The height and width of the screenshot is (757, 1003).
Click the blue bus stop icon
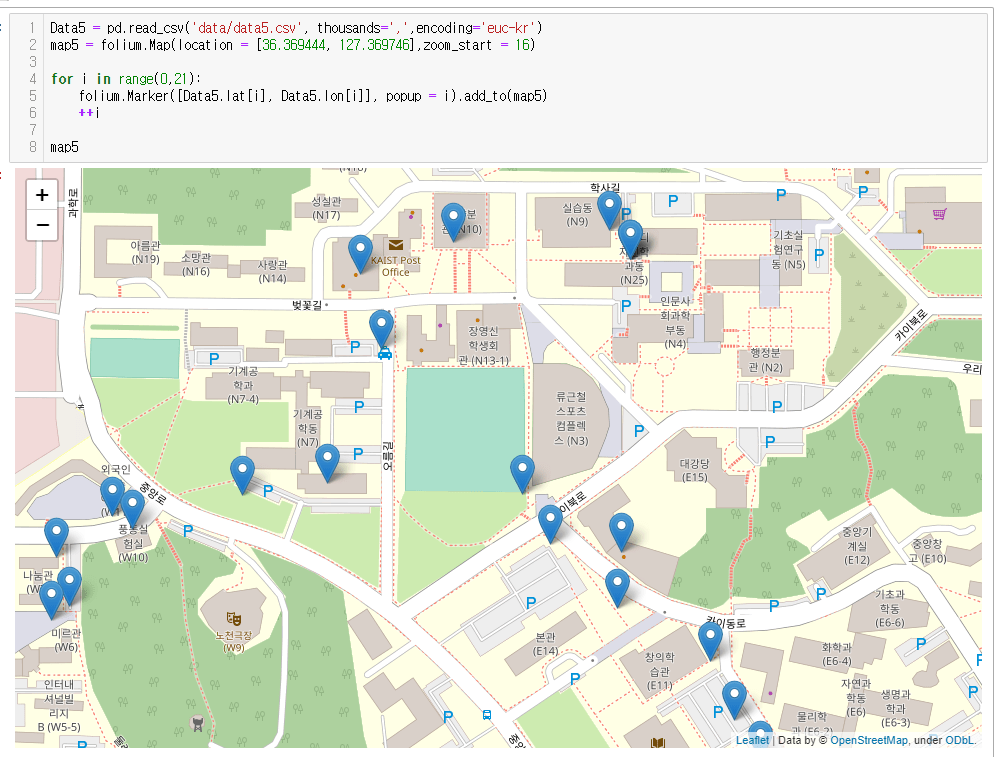coord(486,715)
